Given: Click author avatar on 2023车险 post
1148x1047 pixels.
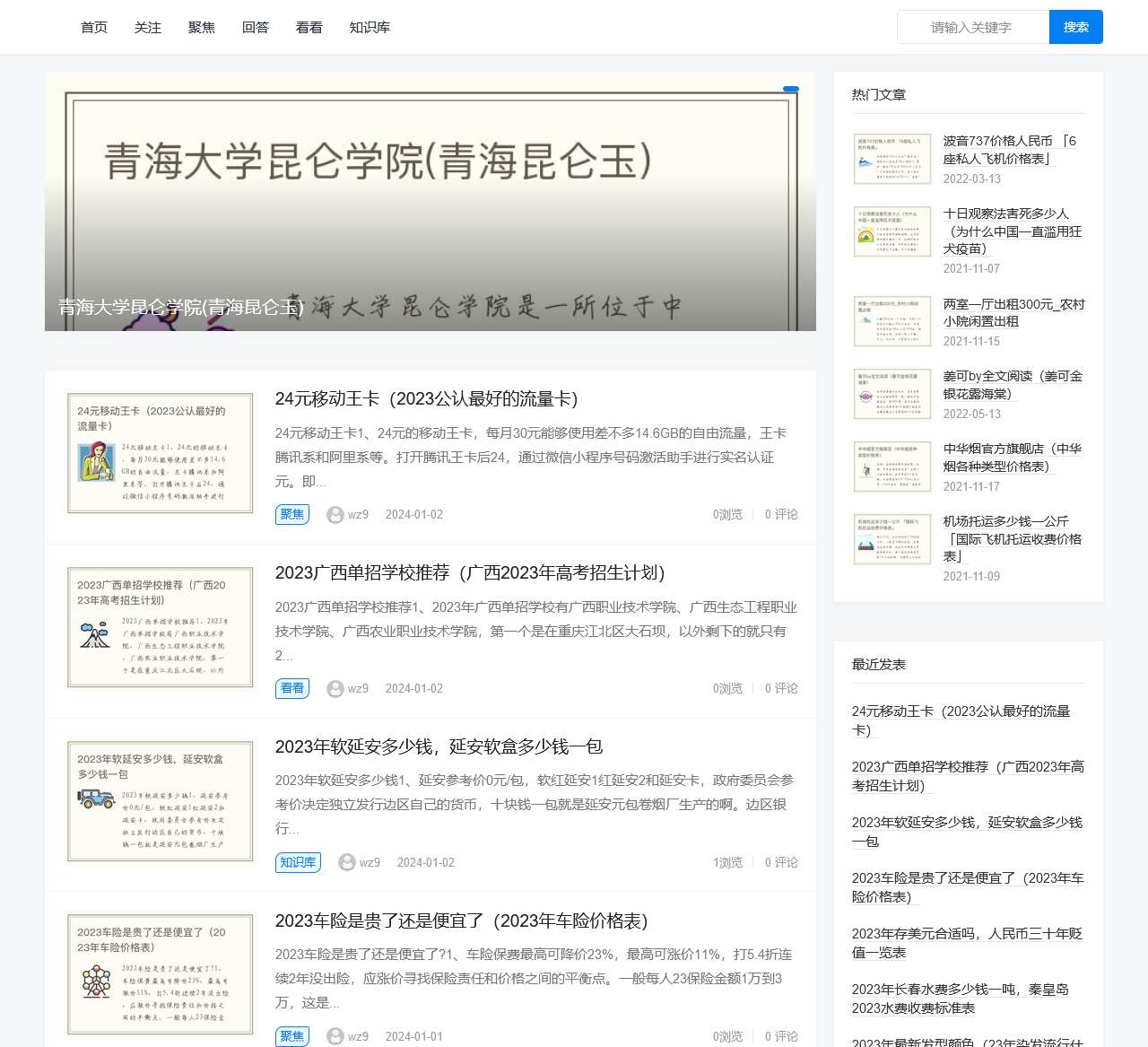Looking at the screenshot, I should pos(335,1036).
